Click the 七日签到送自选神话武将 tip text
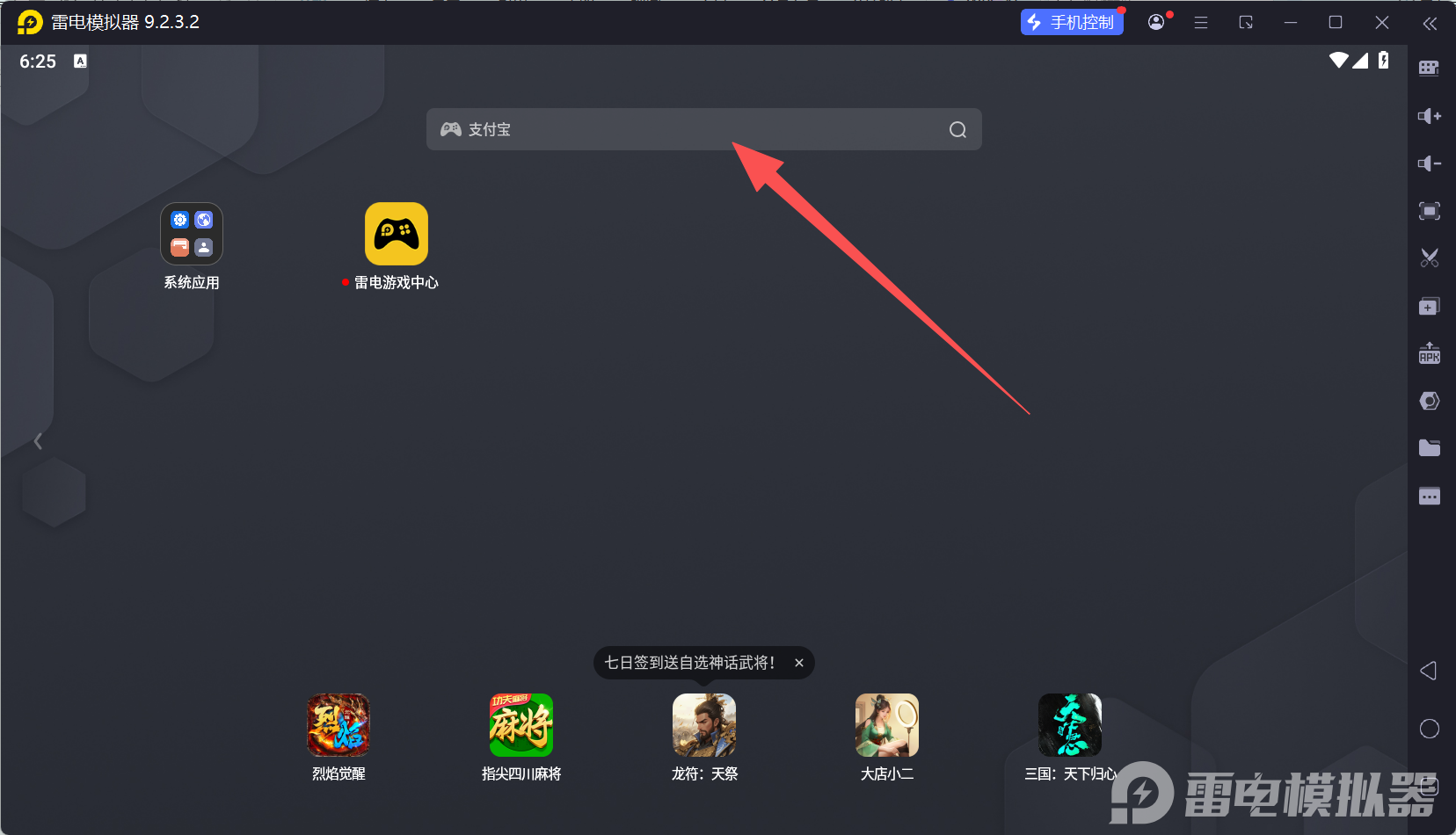Image resolution: width=1456 pixels, height=835 pixels. coord(689,663)
